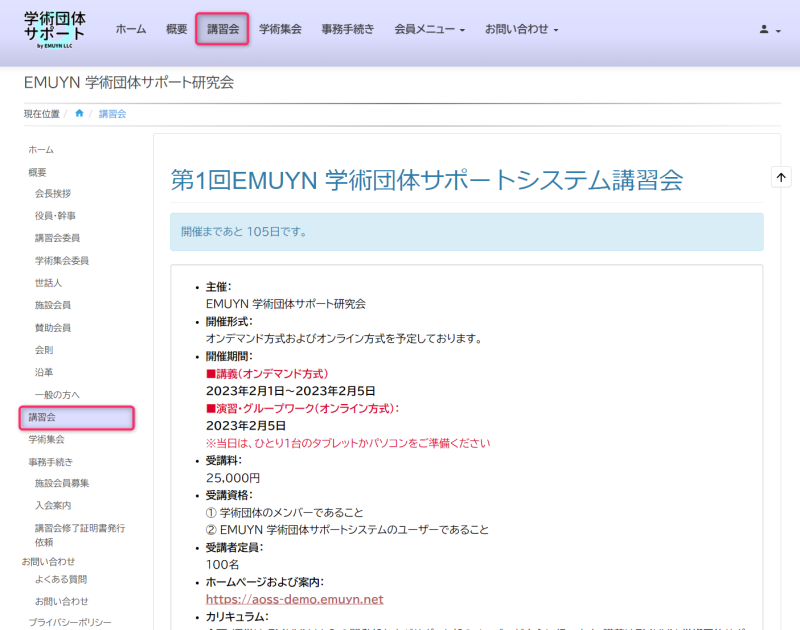The width and height of the screenshot is (800, 630).
Task: Open 講習会修了証明書発行依頼 in the sidebar
Action: tap(80, 534)
